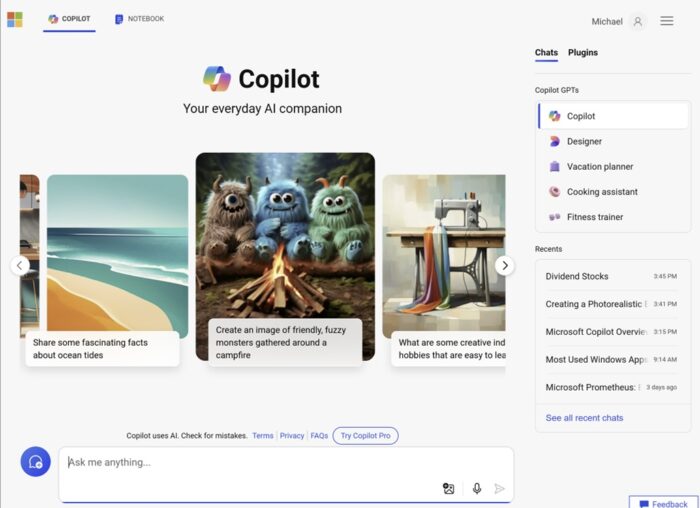Click the Vacation planner suitcase icon

(x=554, y=167)
